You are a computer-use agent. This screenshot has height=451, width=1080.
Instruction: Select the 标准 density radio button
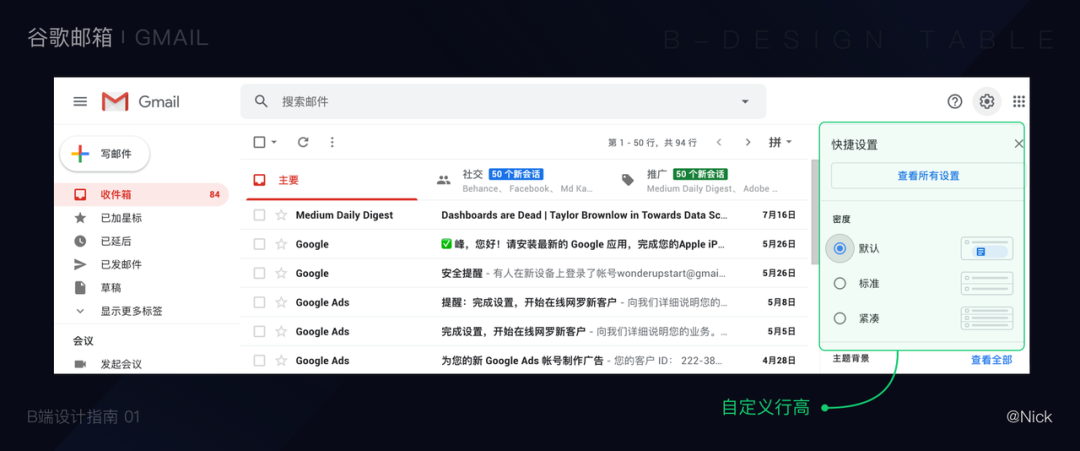click(x=840, y=283)
